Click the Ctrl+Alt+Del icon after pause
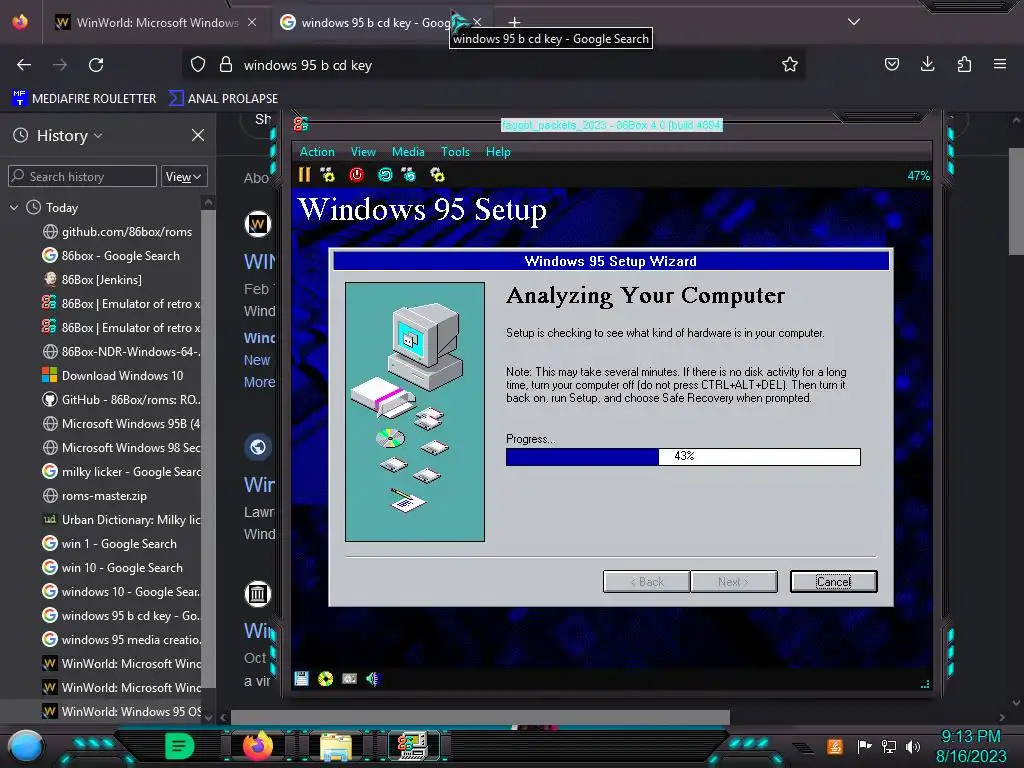 (328, 174)
